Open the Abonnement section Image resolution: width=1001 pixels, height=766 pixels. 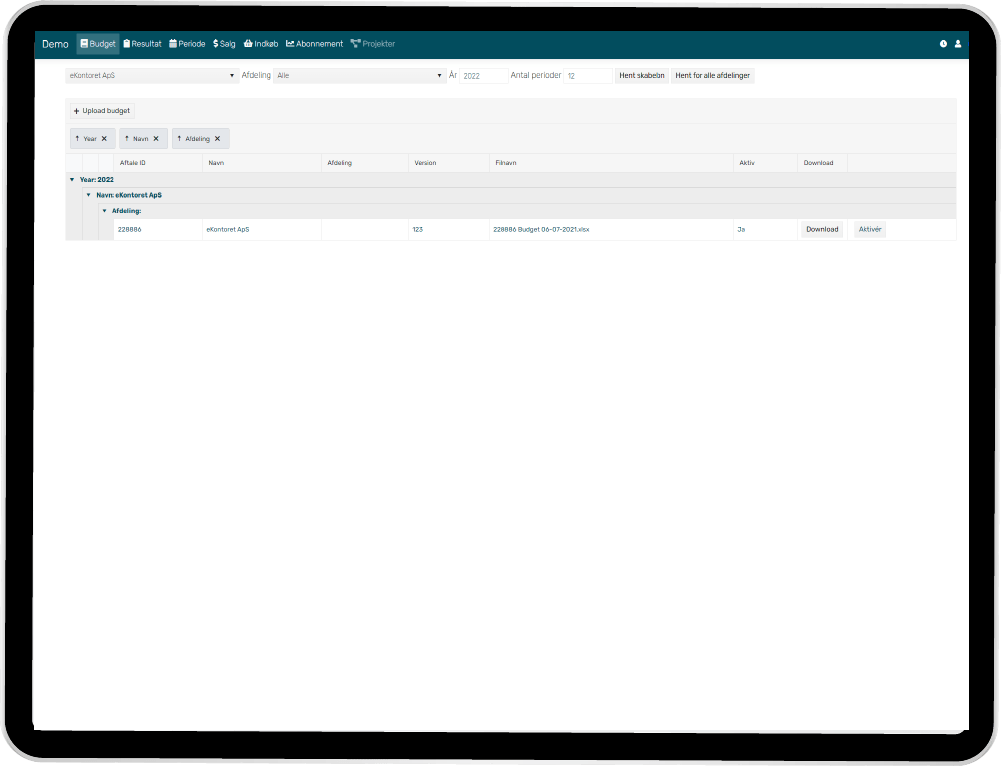pos(314,44)
